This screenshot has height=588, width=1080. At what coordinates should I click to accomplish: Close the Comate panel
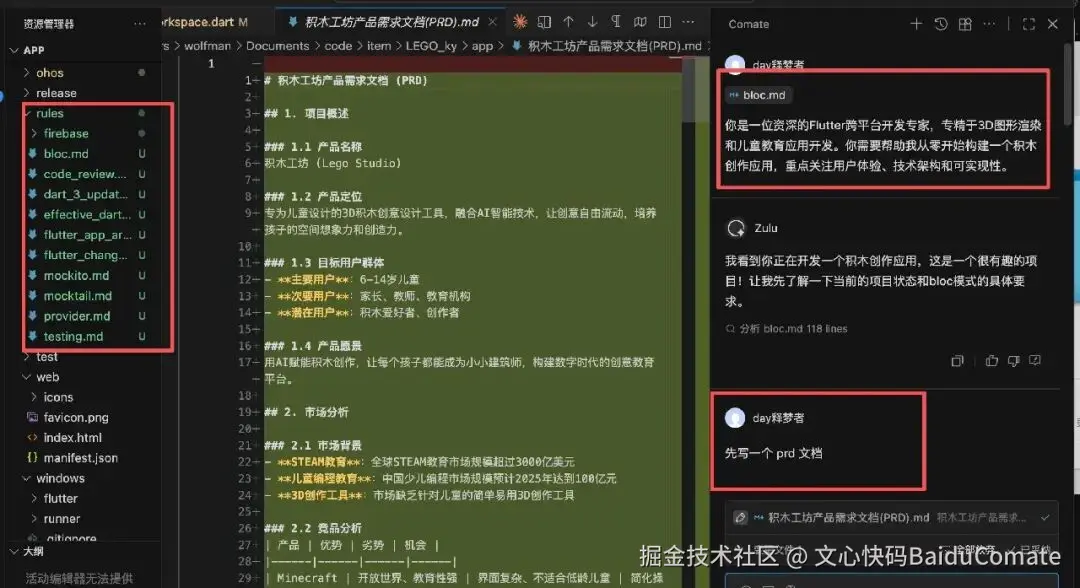[x=1052, y=24]
